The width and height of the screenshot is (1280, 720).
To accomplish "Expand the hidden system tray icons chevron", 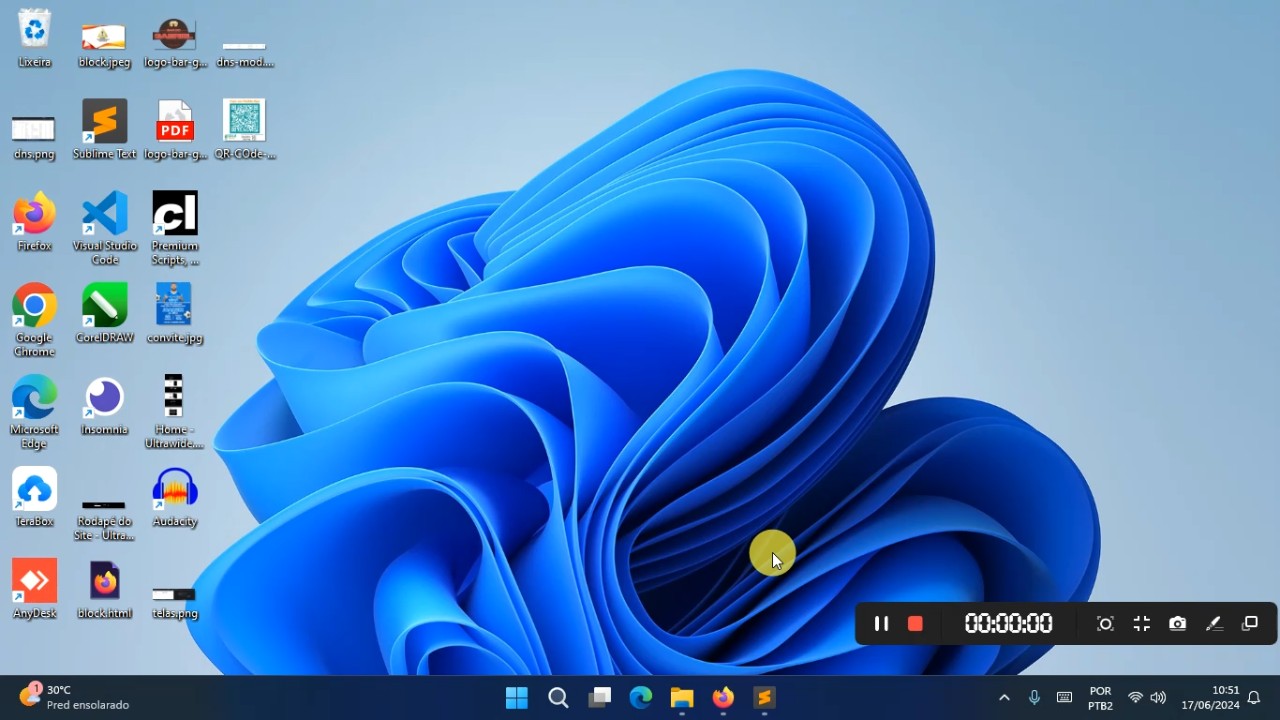I will [x=1004, y=698].
